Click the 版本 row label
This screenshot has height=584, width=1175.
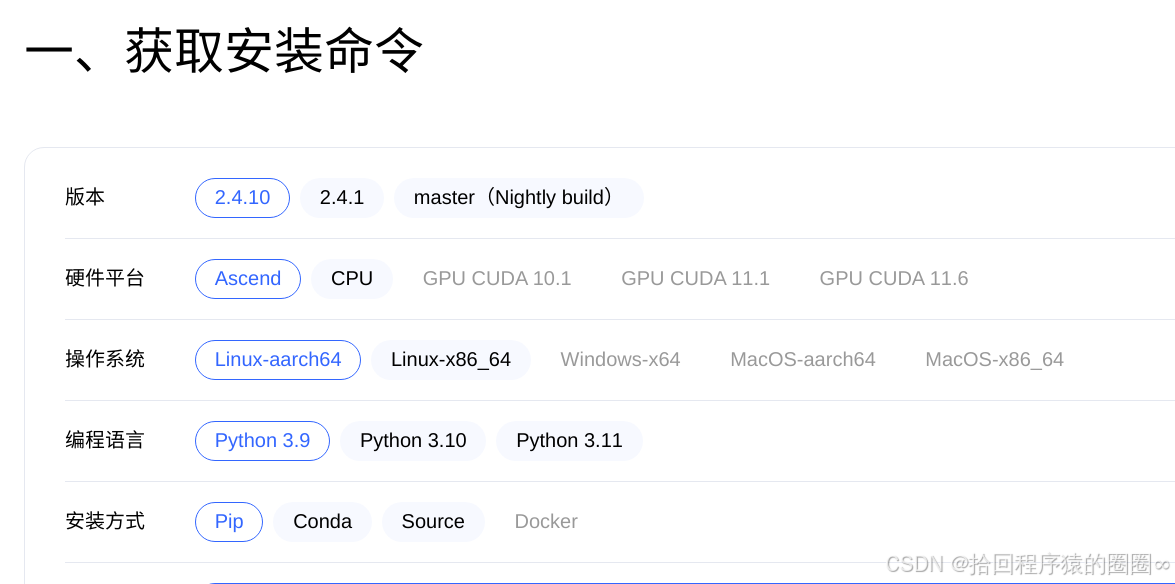click(x=85, y=198)
